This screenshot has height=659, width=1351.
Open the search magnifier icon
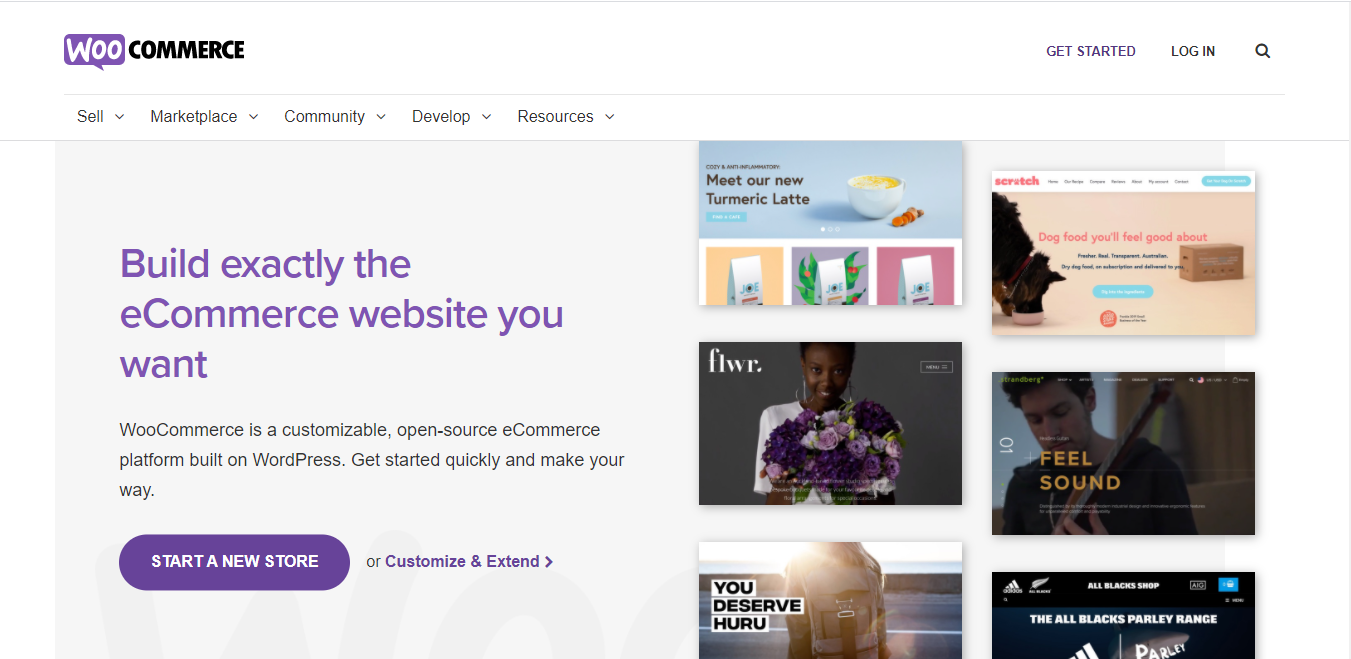point(1263,51)
